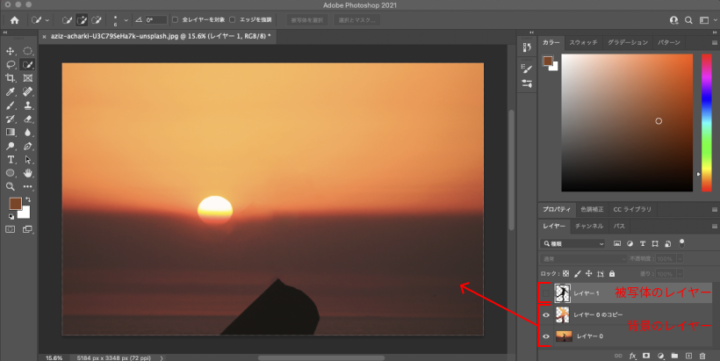This screenshot has width=720, height=361.
Task: Switch to the パターン tab
Action: pos(669,42)
